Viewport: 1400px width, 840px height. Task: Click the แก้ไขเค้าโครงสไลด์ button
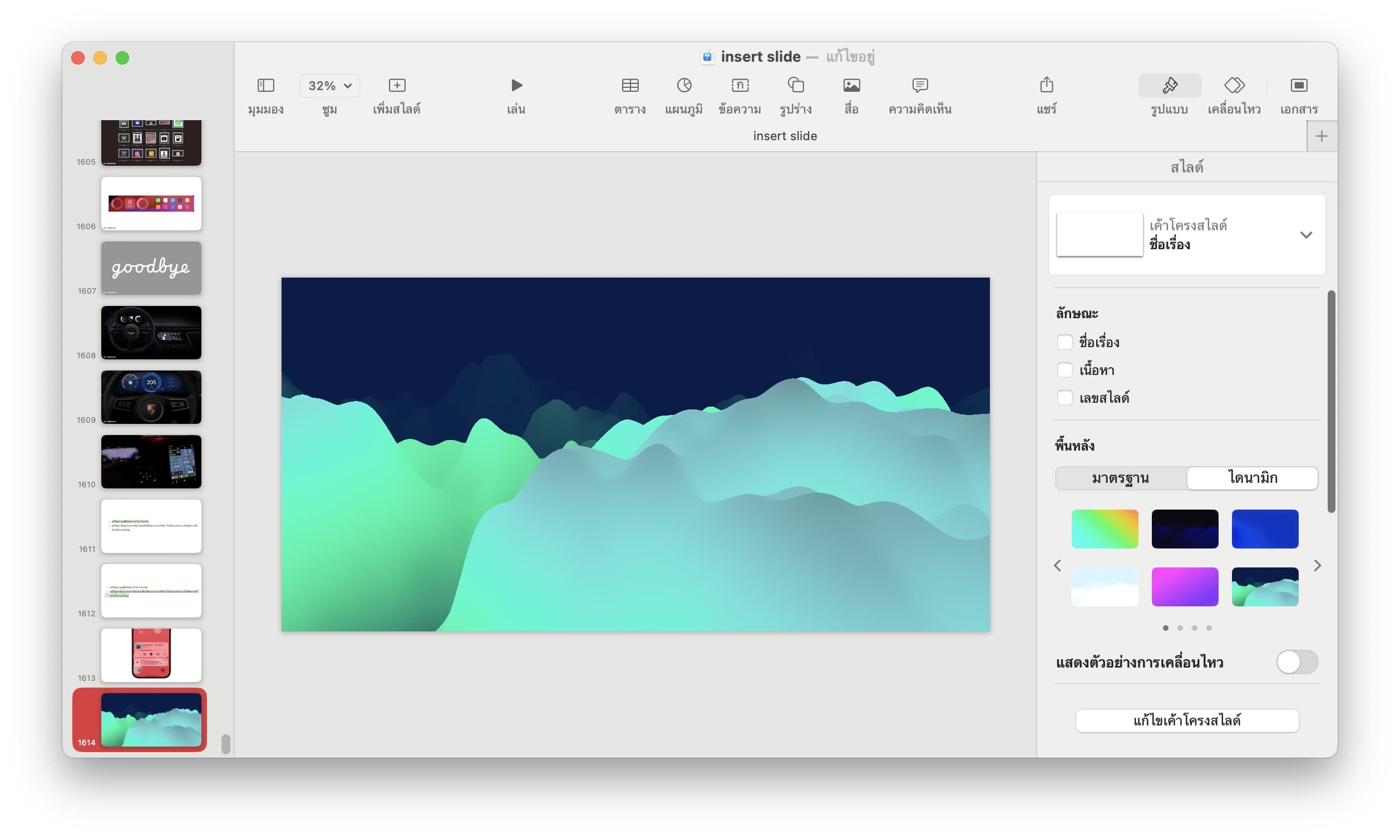[x=1186, y=720]
